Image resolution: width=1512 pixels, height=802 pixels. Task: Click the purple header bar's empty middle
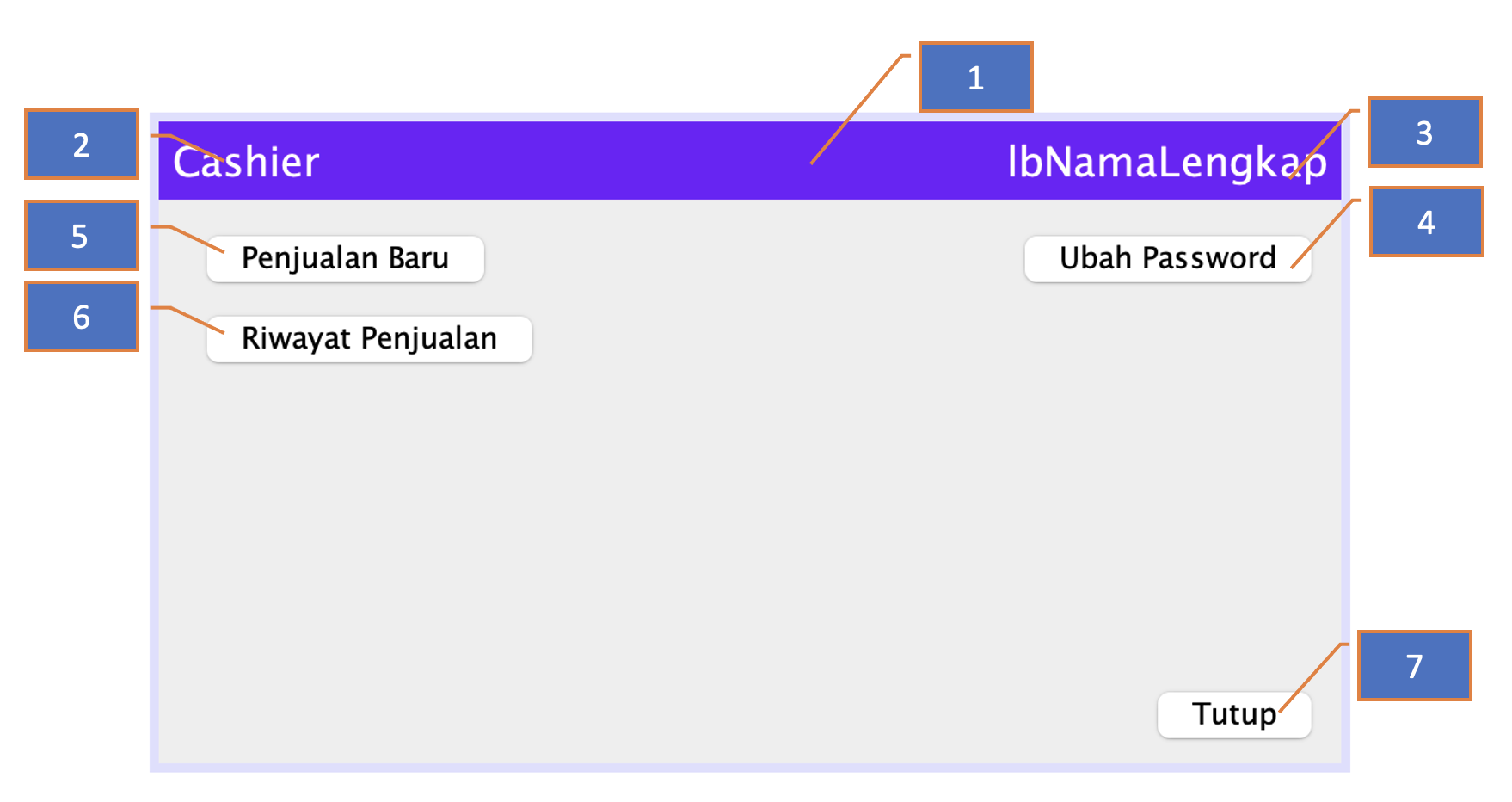[x=662, y=161]
